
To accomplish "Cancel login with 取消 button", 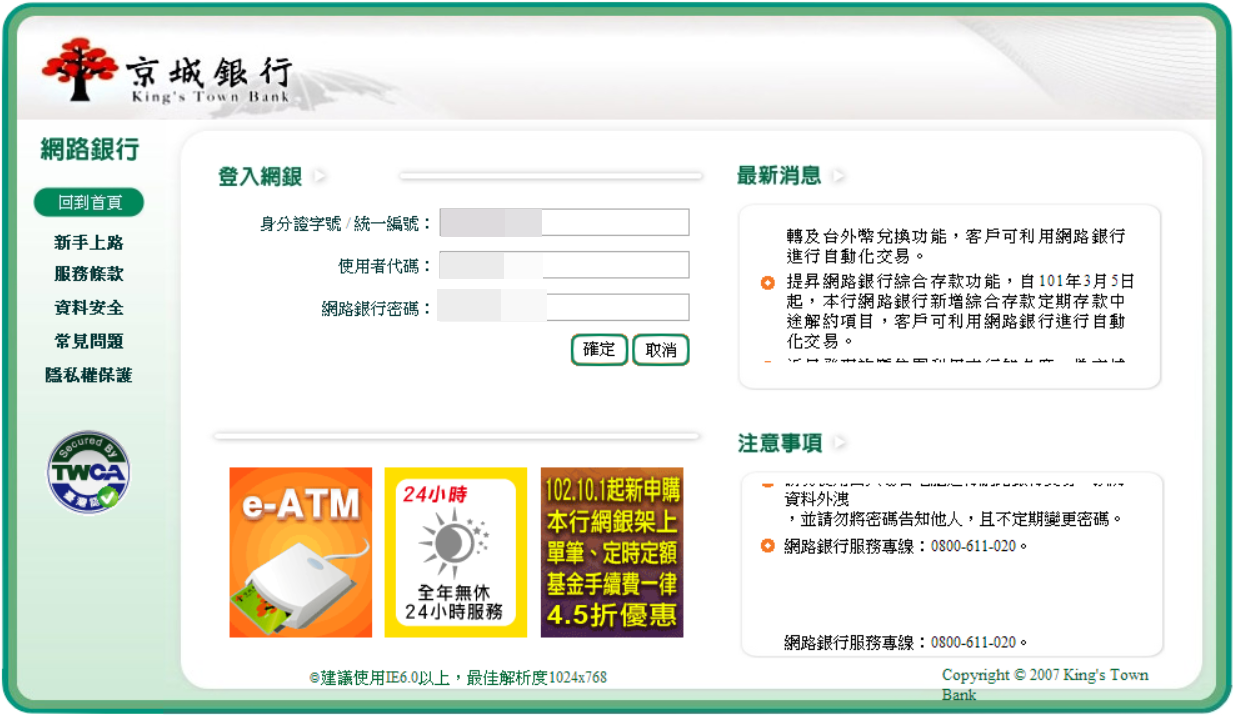I will [x=661, y=350].
